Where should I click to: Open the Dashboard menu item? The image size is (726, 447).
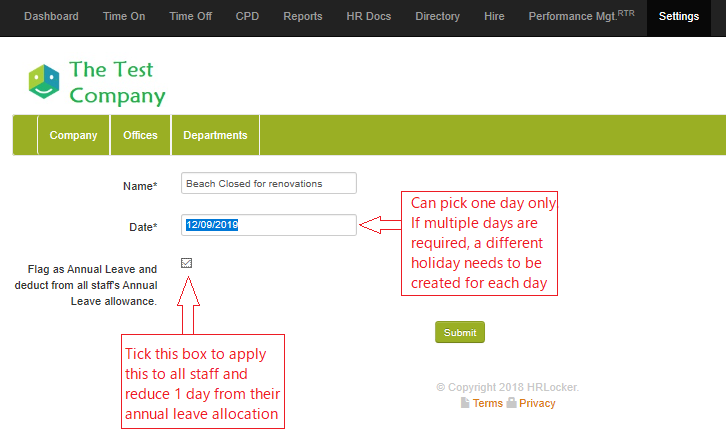tap(51, 17)
